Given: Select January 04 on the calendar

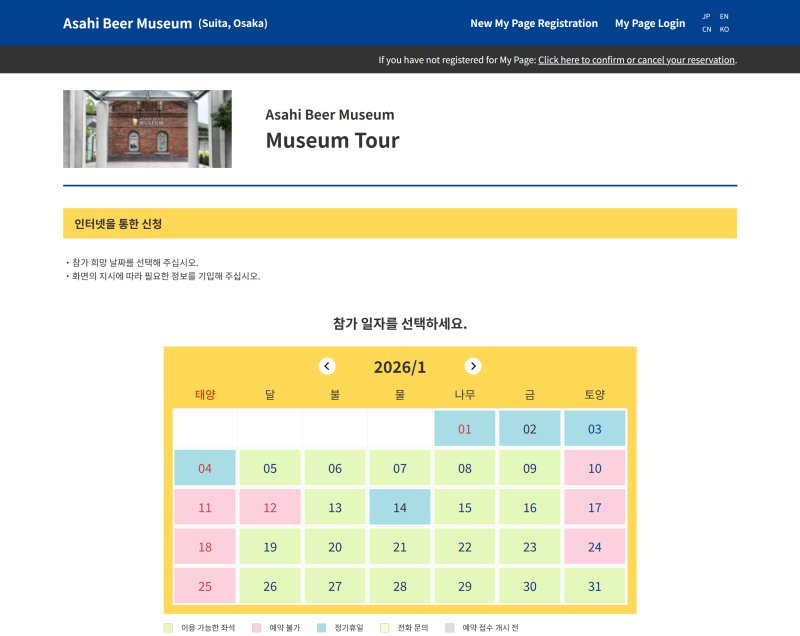Looking at the screenshot, I should pyautogui.click(x=205, y=468).
